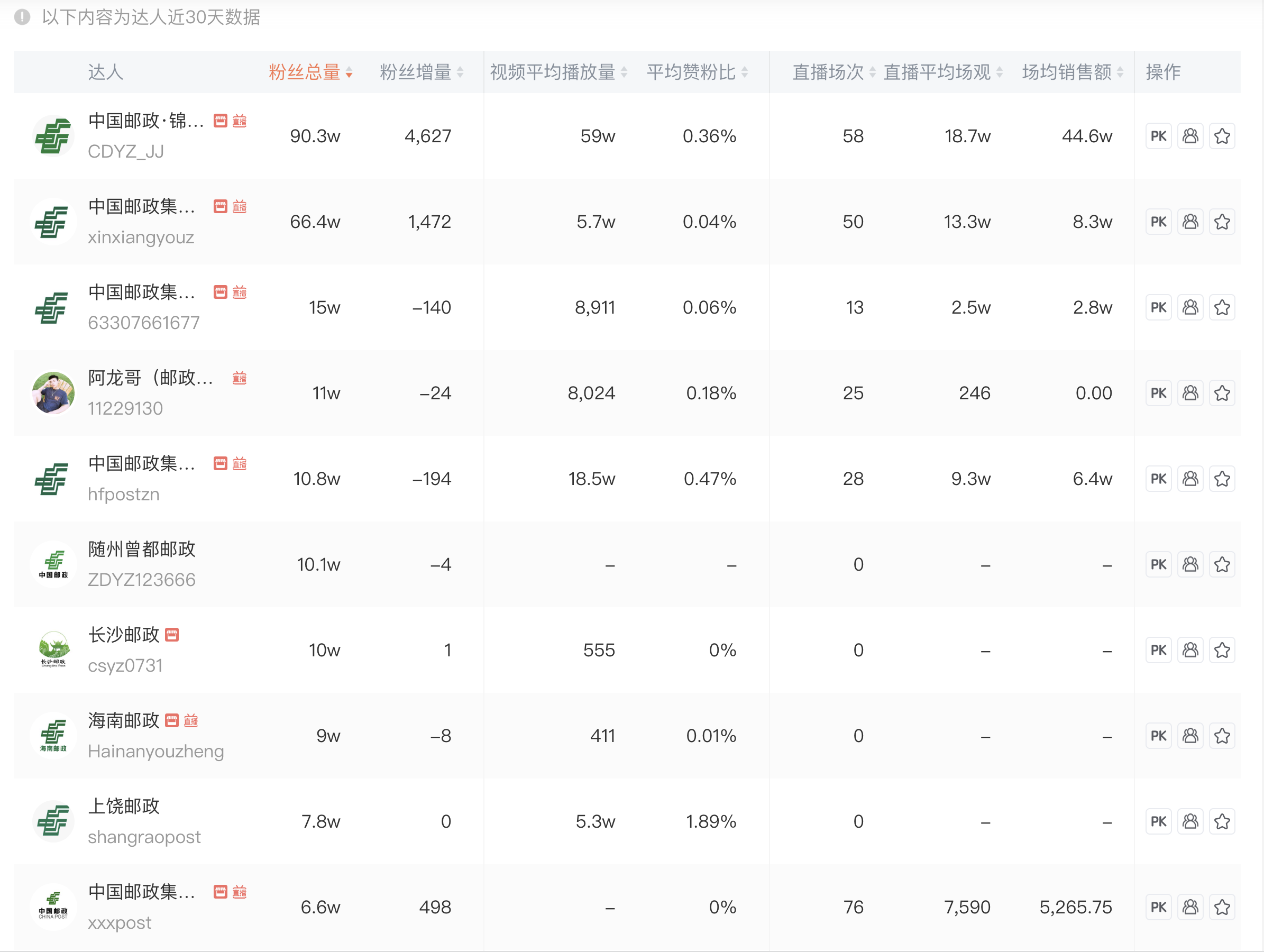Click the live-stream badge beside 海南邮政

point(191,720)
